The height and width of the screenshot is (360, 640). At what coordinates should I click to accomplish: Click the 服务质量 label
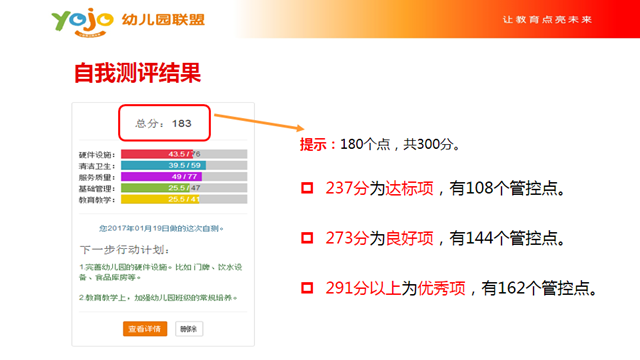pos(97,177)
